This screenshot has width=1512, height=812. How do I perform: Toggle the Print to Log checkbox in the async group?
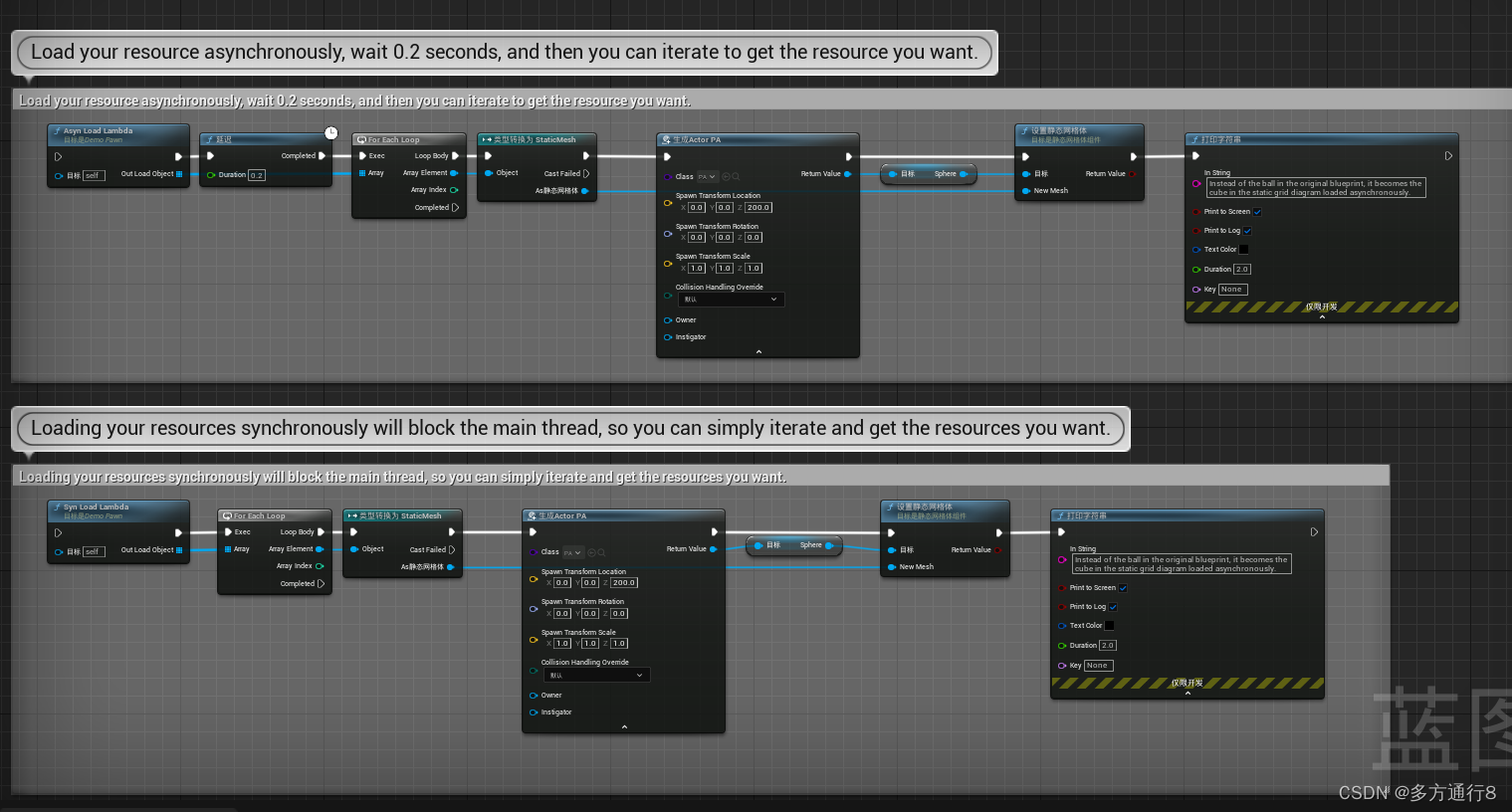(x=1247, y=231)
